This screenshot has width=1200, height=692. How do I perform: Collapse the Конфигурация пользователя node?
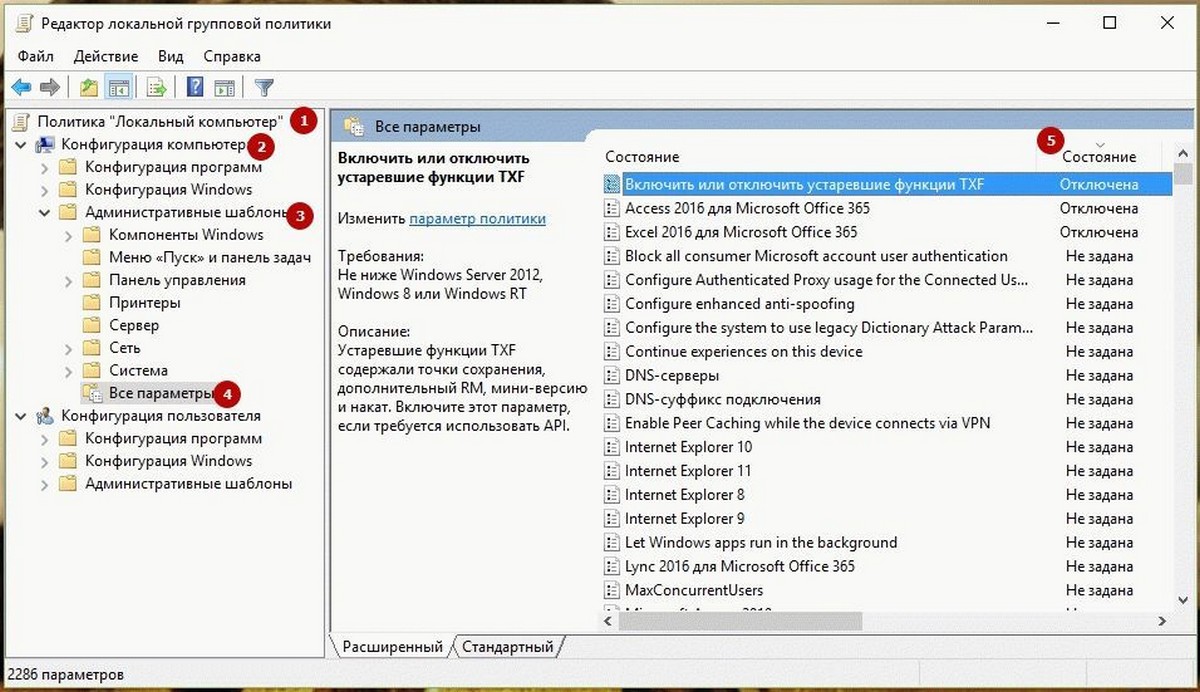21,416
